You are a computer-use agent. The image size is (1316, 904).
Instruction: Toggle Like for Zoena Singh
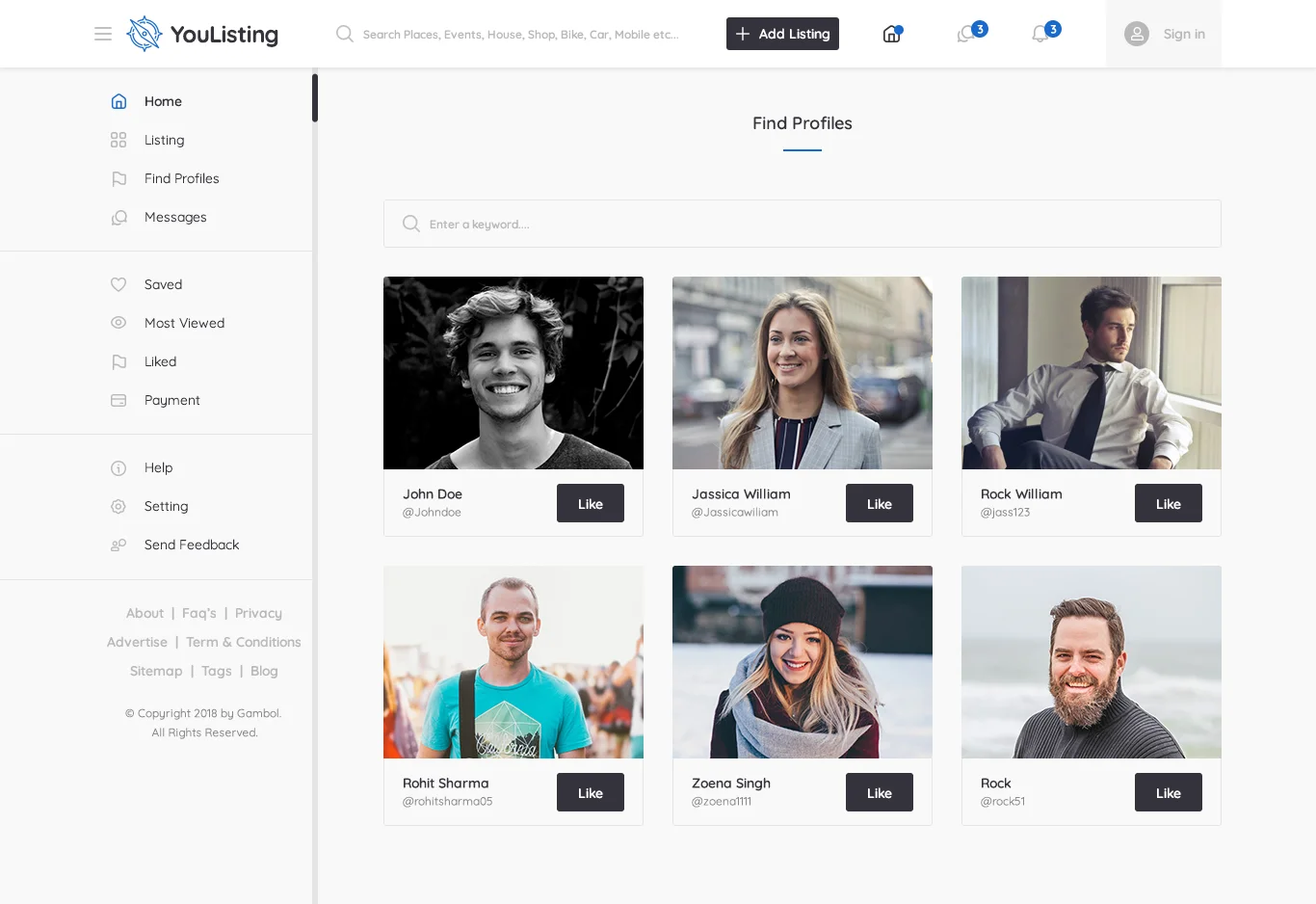[879, 792]
